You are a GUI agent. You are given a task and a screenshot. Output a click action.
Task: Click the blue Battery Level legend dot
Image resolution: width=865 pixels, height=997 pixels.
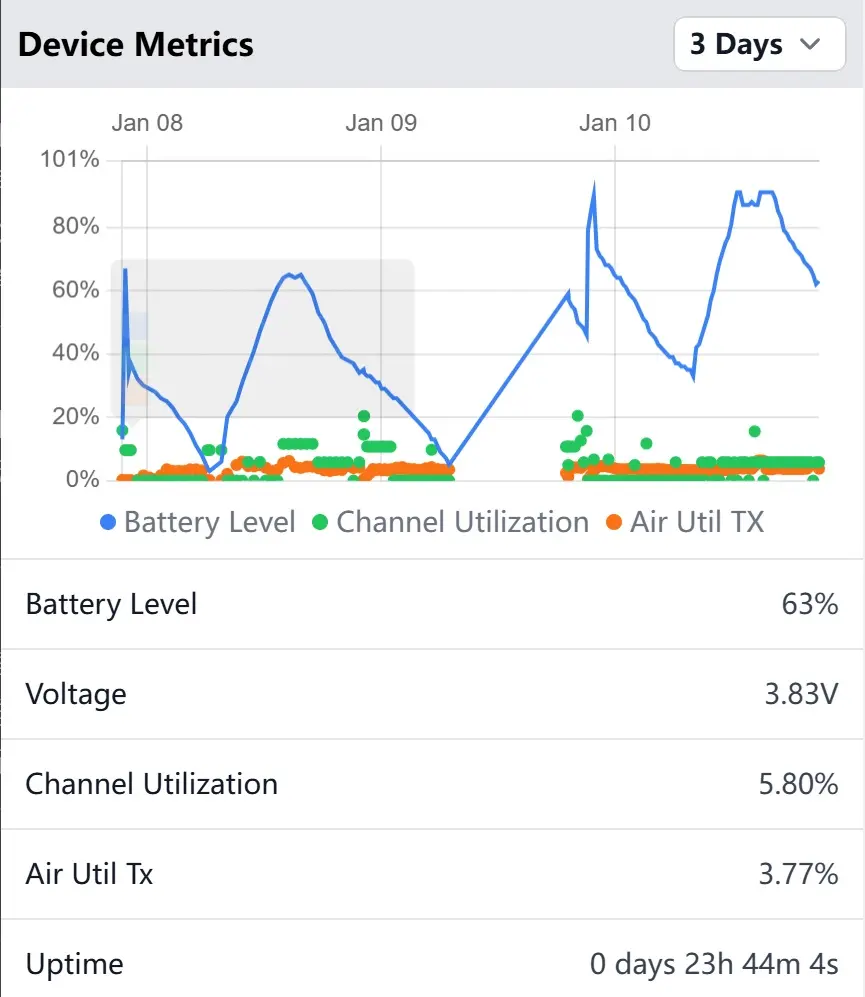click(108, 523)
